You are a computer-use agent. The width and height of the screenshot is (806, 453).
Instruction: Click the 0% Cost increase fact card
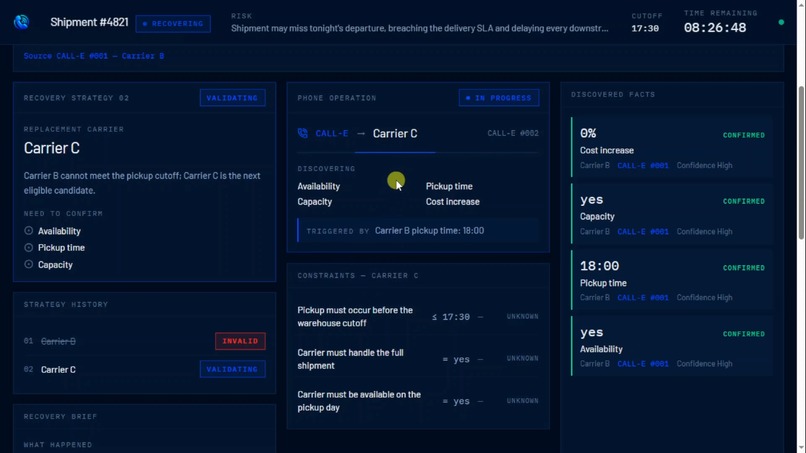[x=671, y=148]
